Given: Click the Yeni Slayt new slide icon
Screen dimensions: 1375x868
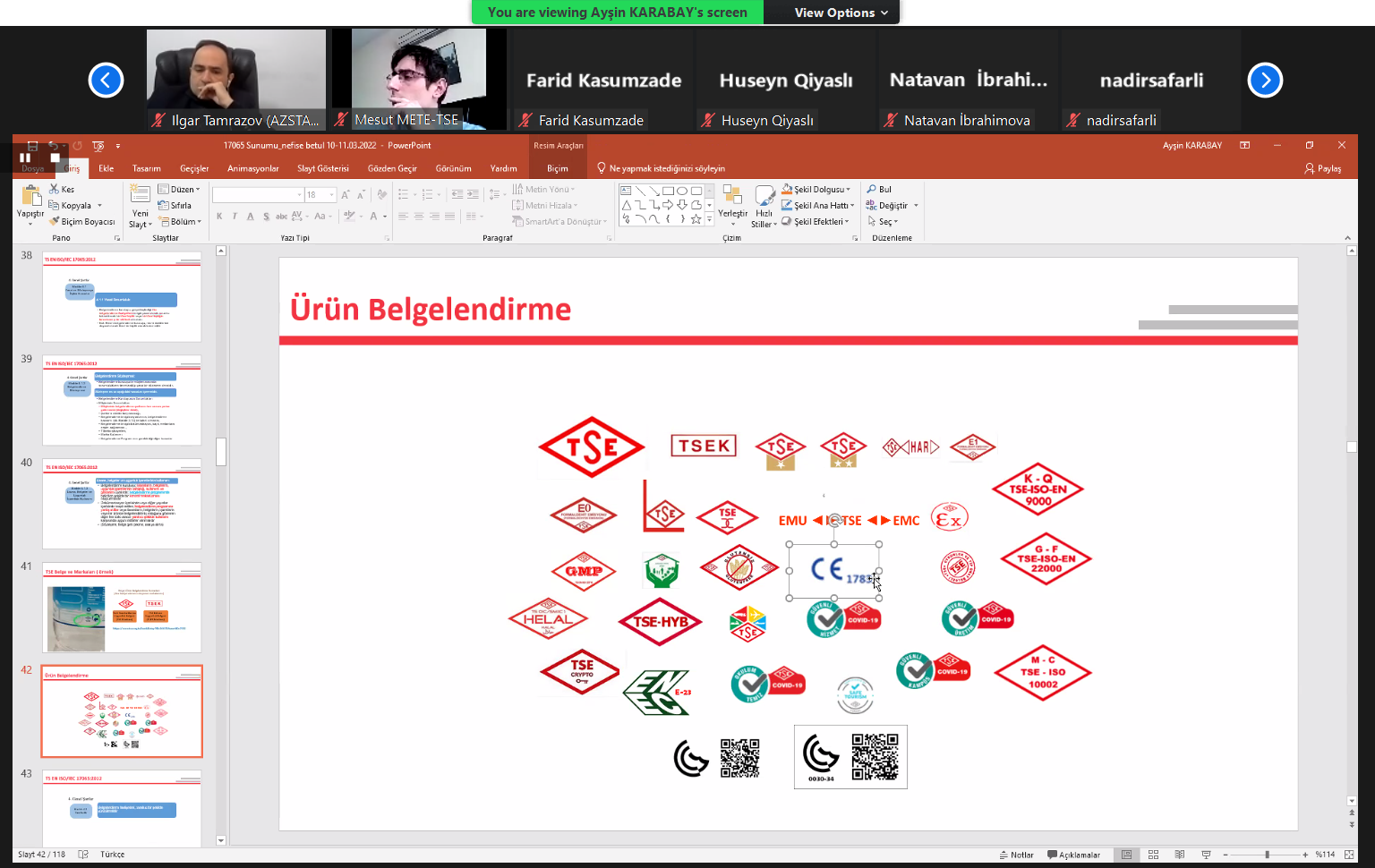Looking at the screenshot, I should (x=140, y=195).
